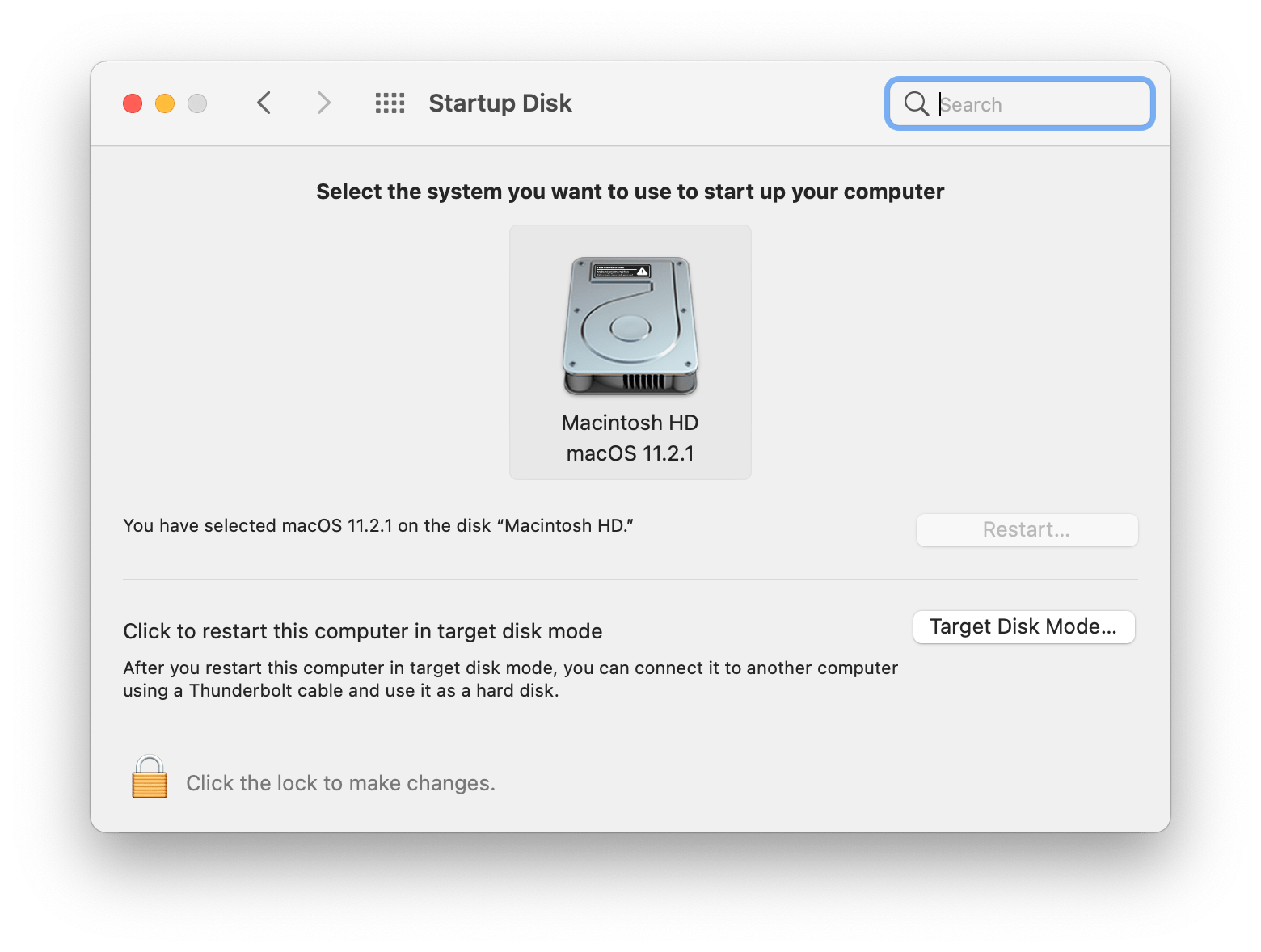
Task: Select the macOS 11.2.1 startup volume tile
Action: click(x=630, y=352)
